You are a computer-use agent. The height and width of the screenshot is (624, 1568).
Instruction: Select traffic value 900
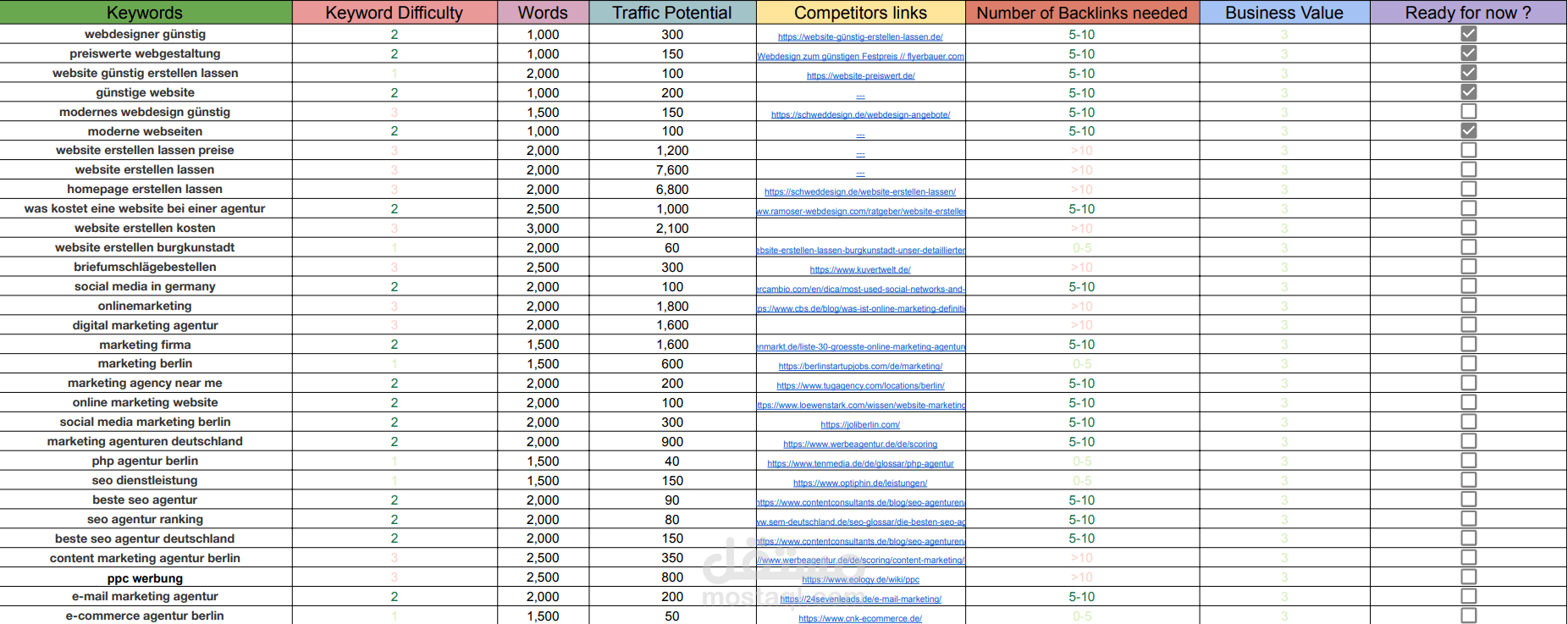click(x=672, y=441)
